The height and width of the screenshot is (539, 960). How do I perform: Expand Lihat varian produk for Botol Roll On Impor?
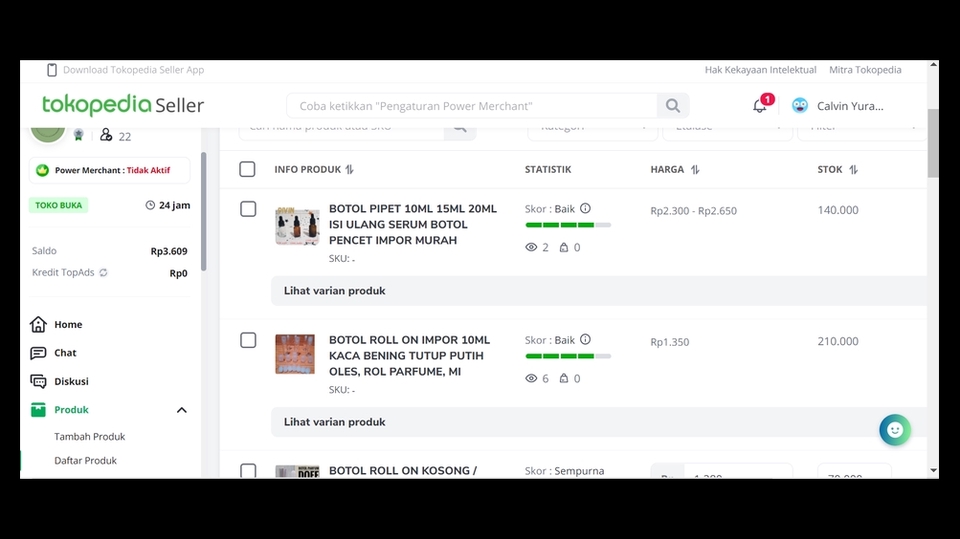(599, 422)
